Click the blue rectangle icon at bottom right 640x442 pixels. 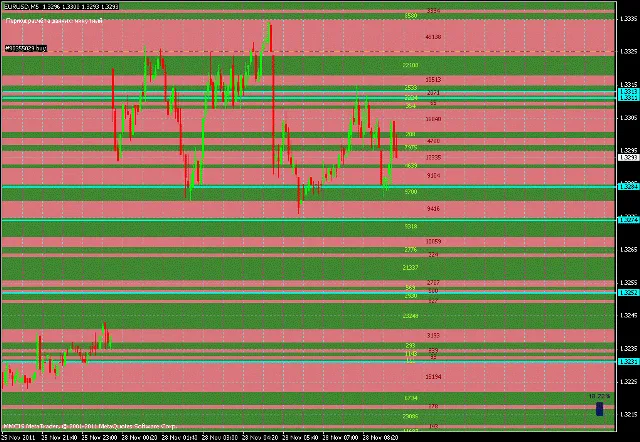pyautogui.click(x=599, y=408)
